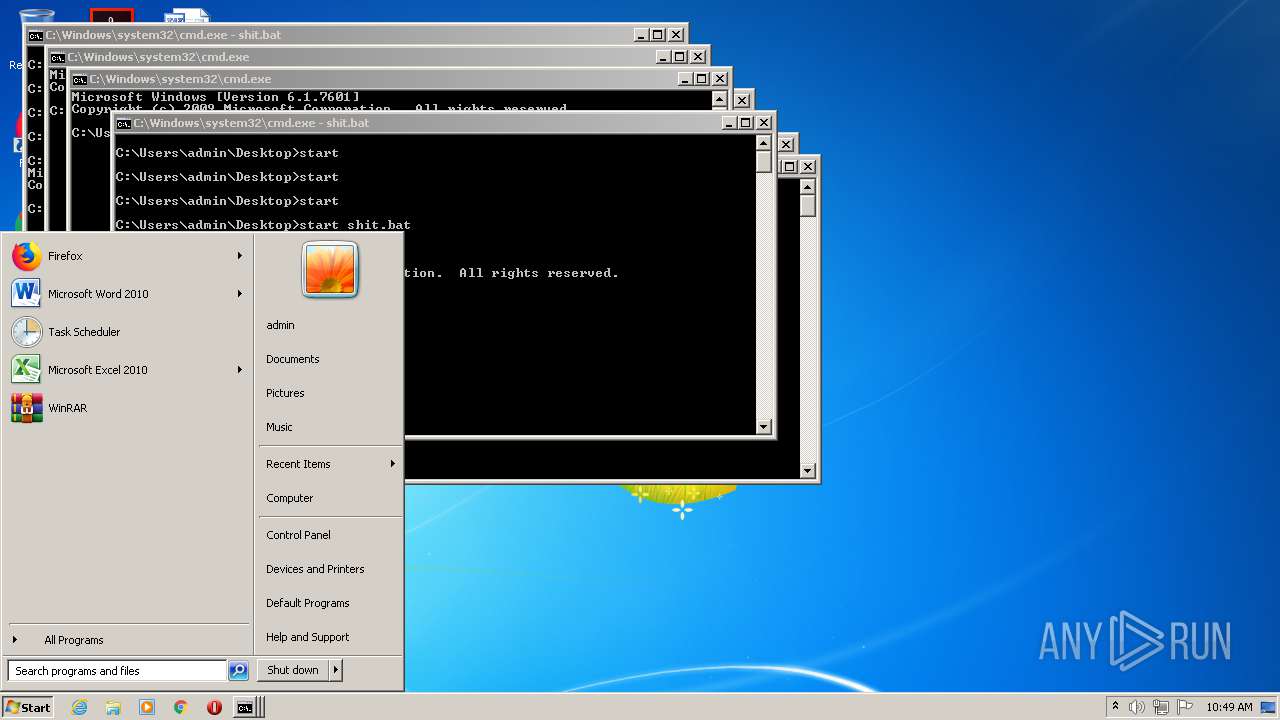Viewport: 1280px width, 720px height.
Task: Click the scrollbar thumb in front cmd window
Action: (764, 162)
